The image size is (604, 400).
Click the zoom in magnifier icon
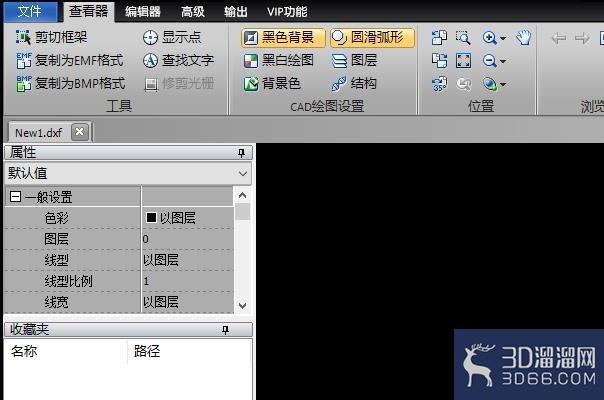(490, 38)
